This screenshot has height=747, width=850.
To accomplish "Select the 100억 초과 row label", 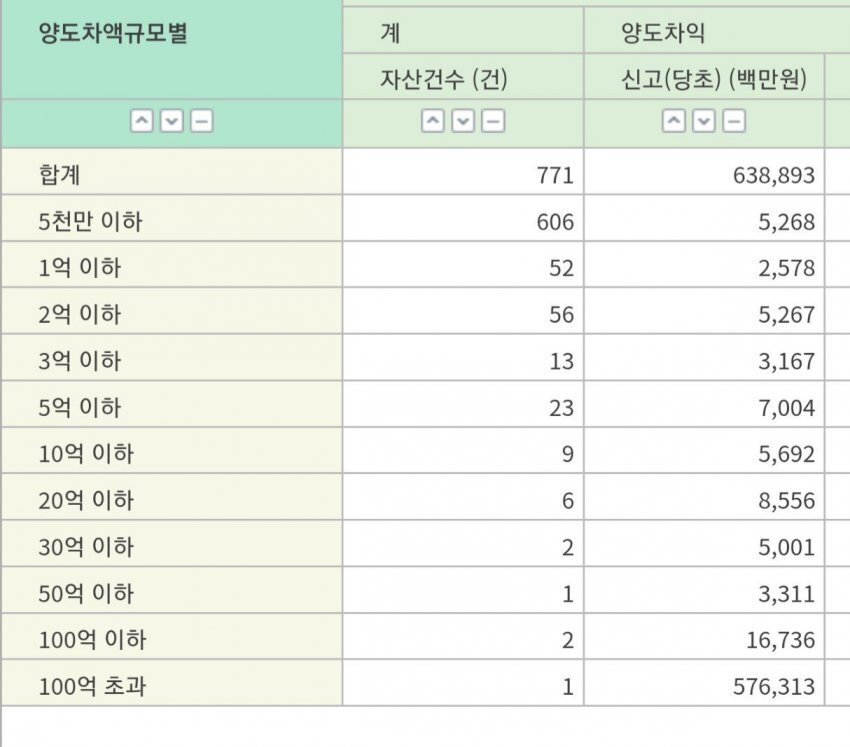I will click(x=85, y=687).
